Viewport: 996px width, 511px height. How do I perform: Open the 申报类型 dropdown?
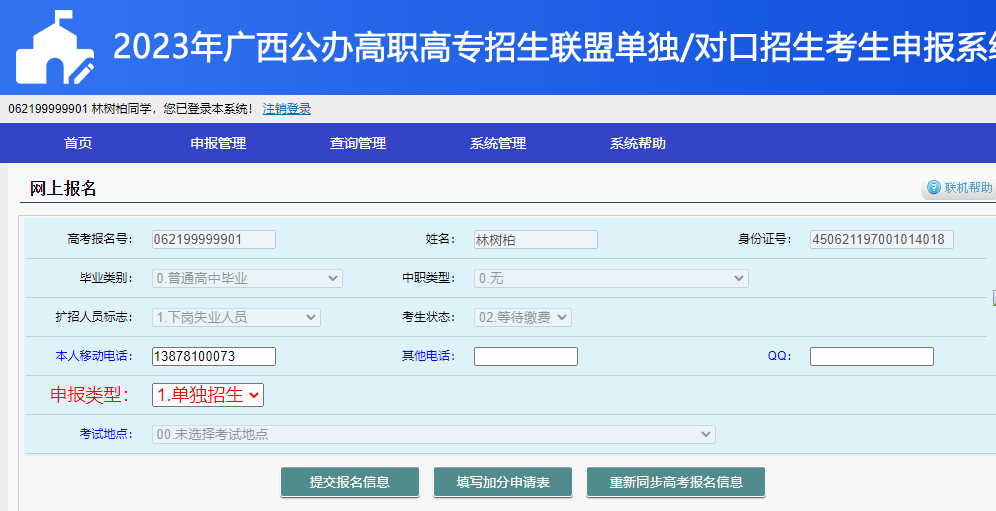click(208, 395)
